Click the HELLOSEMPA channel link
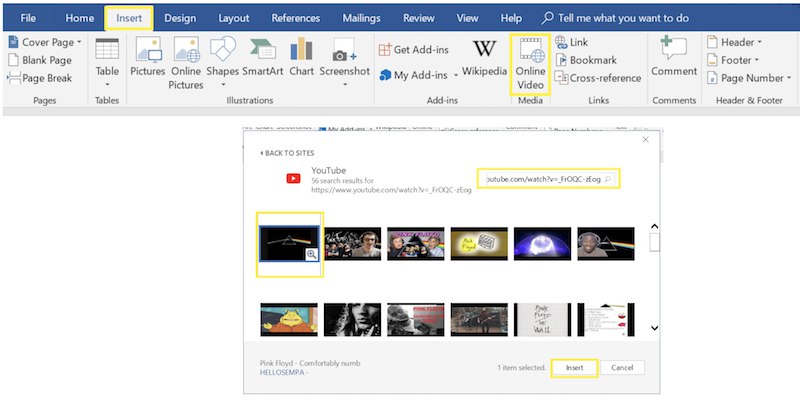Image resolution: width=800 pixels, height=404 pixels. point(282,372)
